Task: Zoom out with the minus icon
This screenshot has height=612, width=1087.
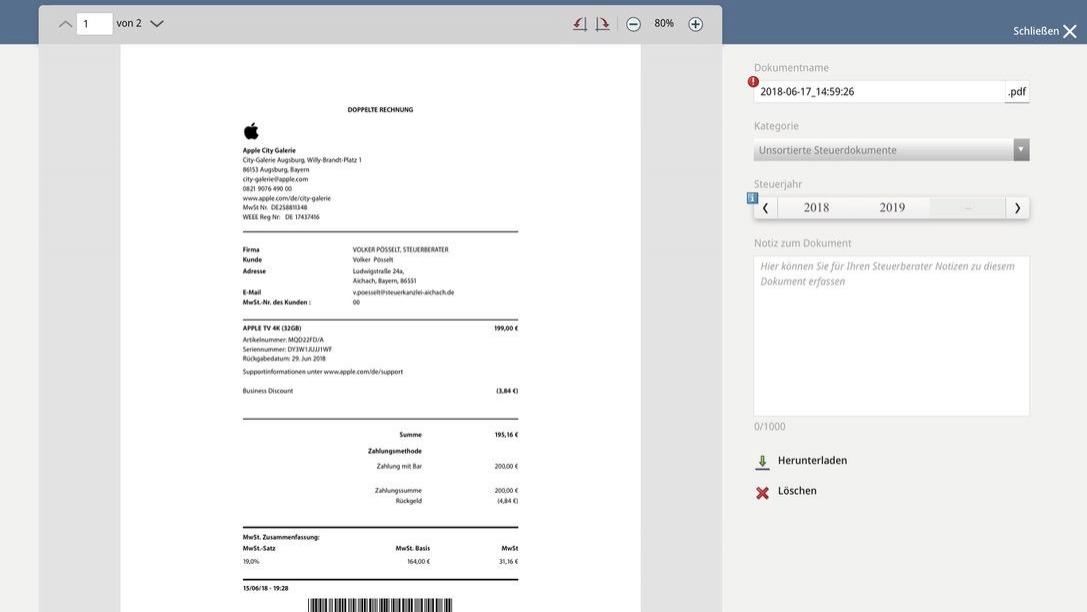Action: click(x=633, y=24)
